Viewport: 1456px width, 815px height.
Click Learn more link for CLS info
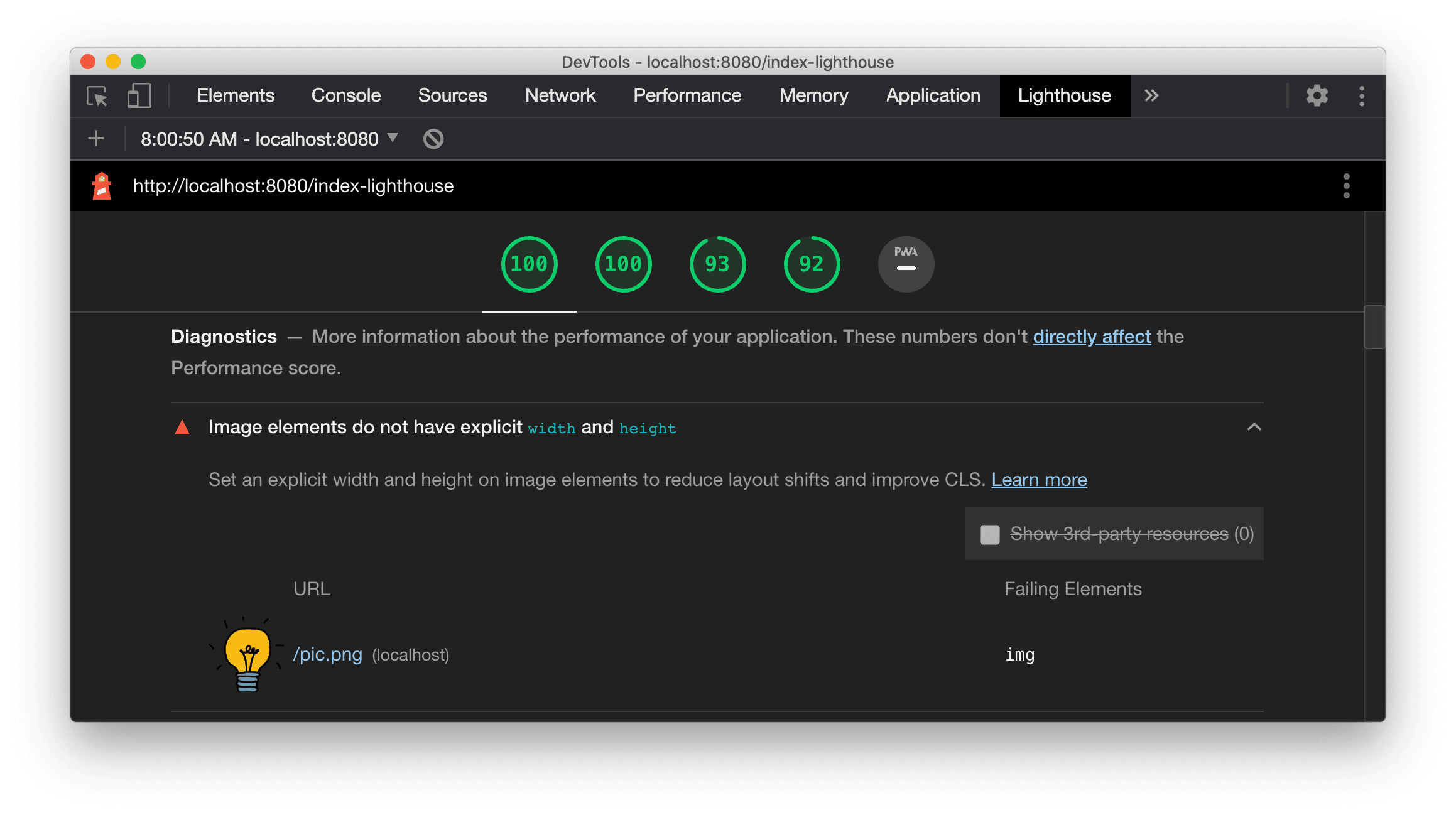[x=1039, y=480]
